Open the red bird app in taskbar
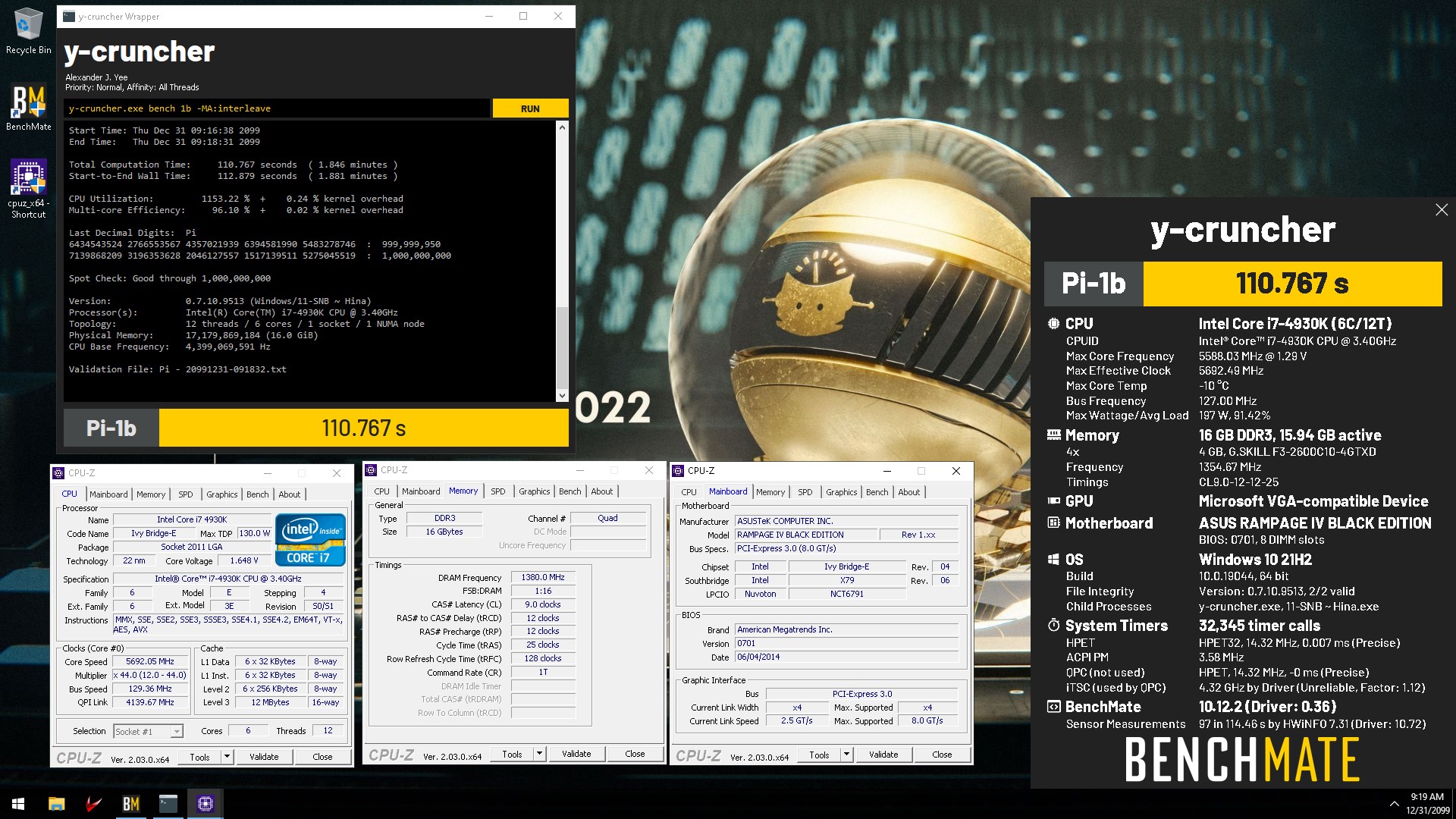The width and height of the screenshot is (1456, 819). (93, 804)
